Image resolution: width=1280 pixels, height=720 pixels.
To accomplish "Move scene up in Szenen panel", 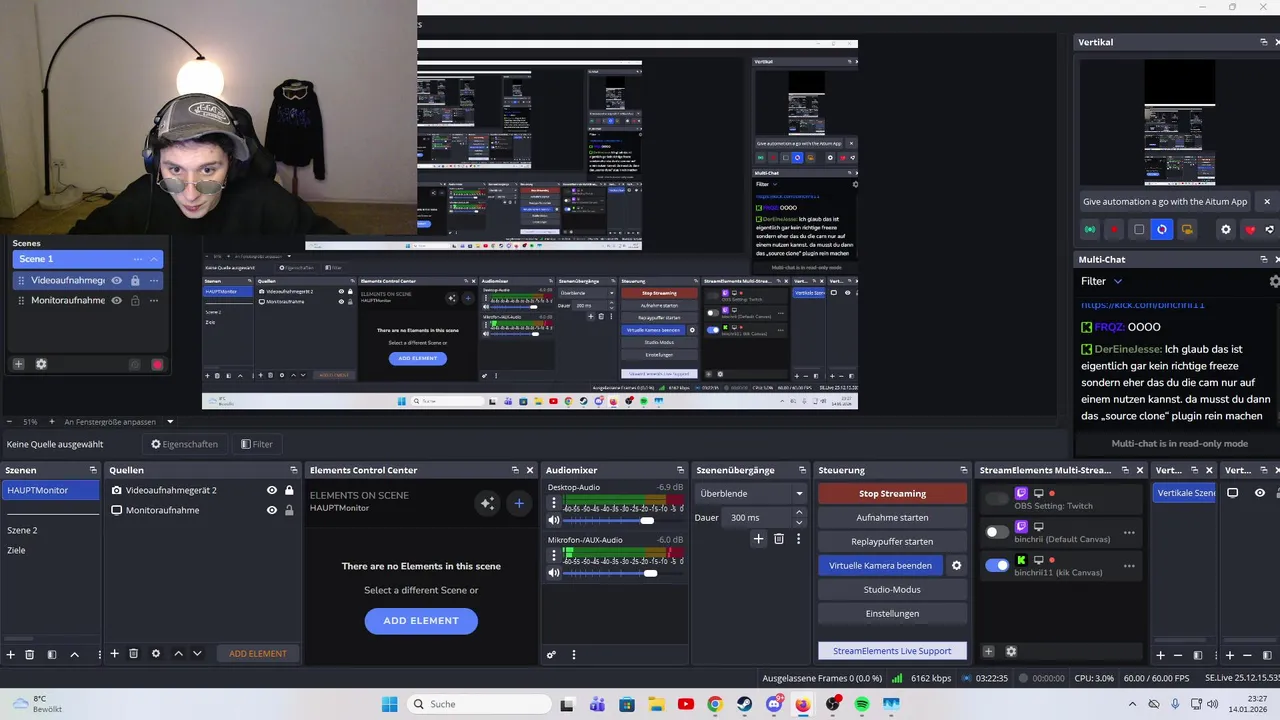I will click(x=74, y=654).
